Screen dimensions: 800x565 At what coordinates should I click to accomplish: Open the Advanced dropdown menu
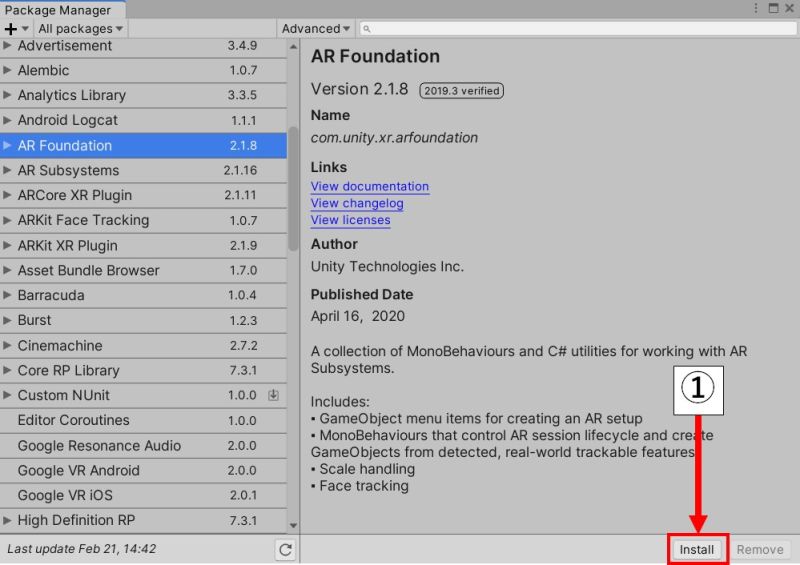pyautogui.click(x=316, y=29)
